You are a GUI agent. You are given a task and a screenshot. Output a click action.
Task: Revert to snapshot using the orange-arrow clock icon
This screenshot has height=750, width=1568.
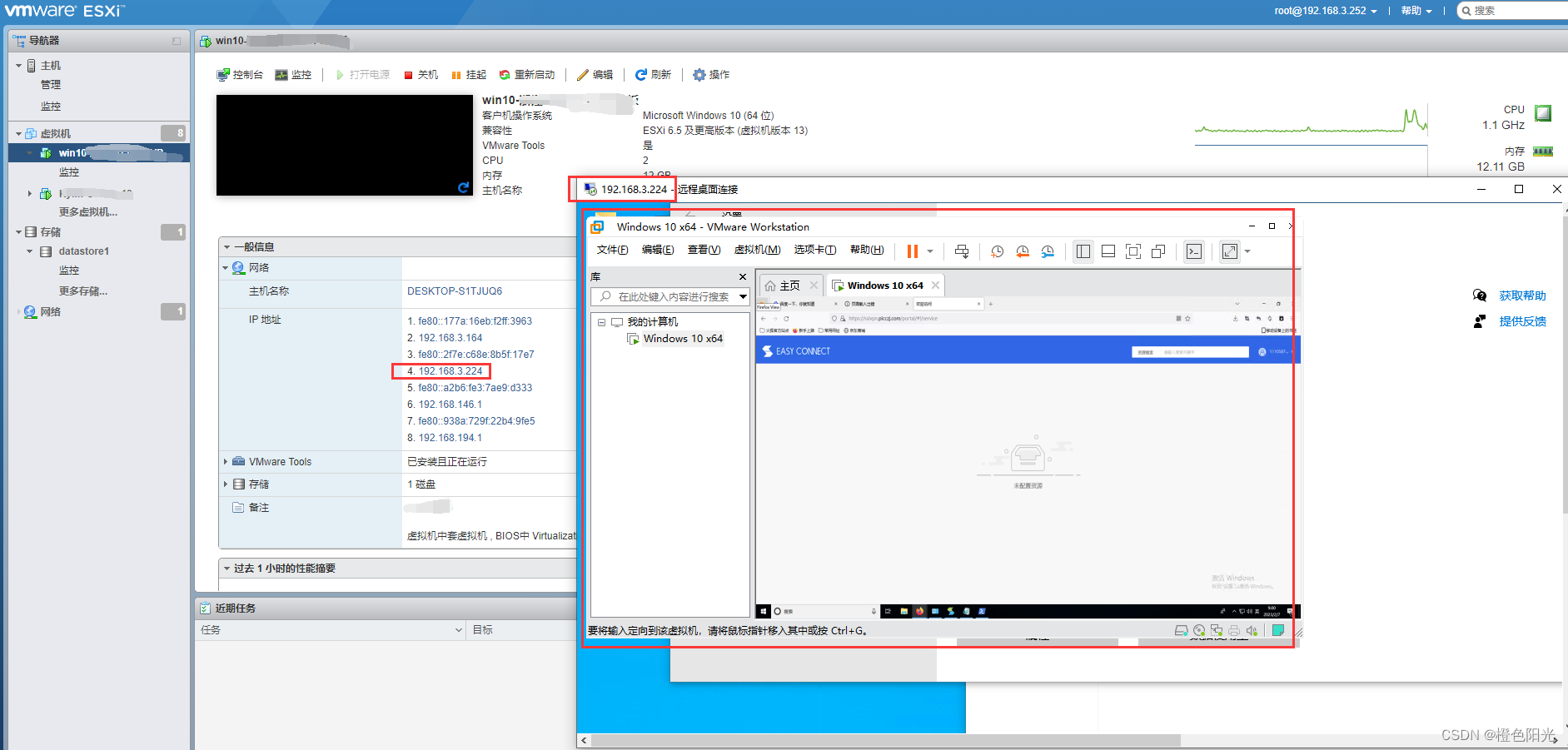pyautogui.click(x=1023, y=251)
